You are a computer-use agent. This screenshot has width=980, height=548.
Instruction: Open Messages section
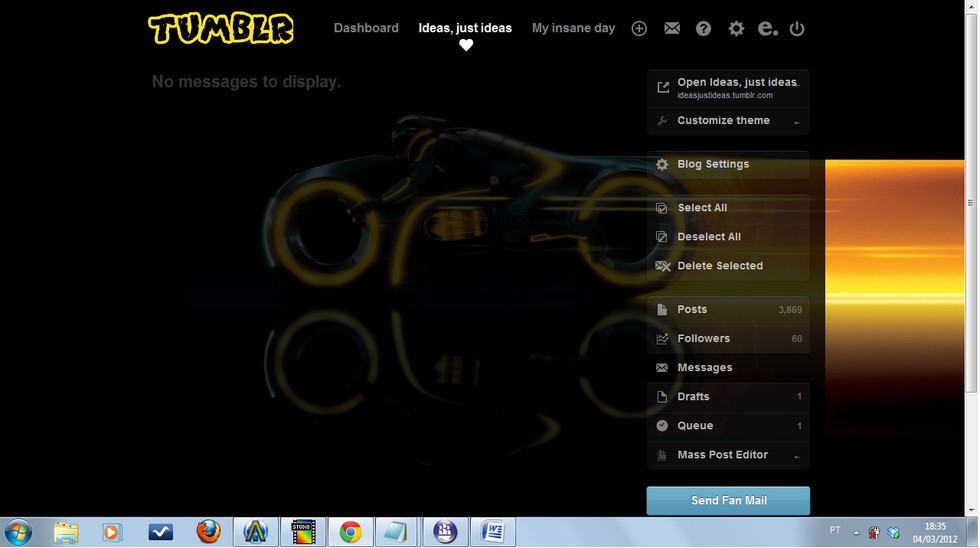728,368
